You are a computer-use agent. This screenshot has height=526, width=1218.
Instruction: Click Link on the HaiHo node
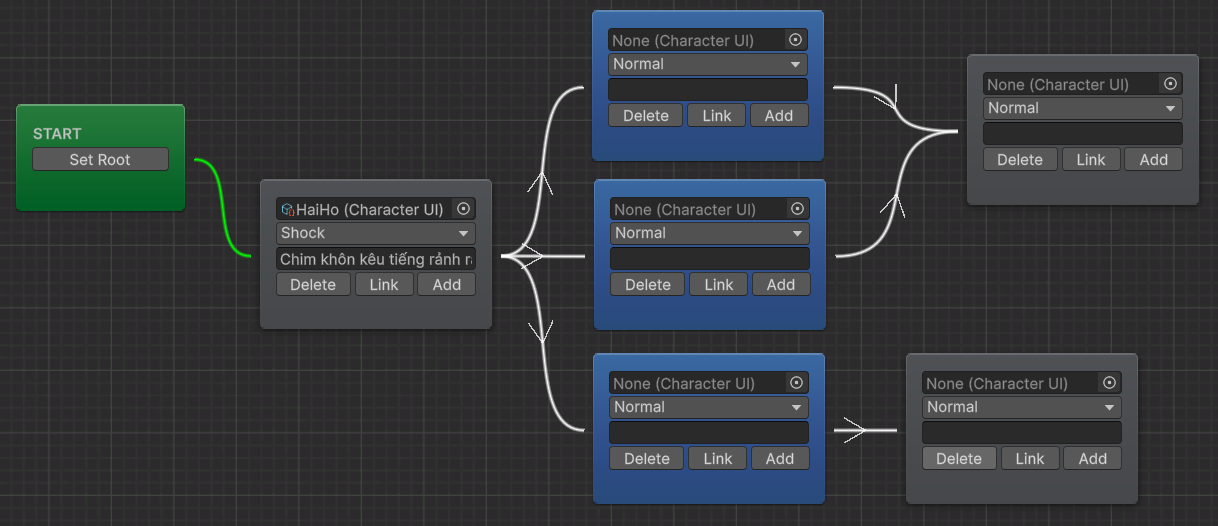[x=384, y=285]
